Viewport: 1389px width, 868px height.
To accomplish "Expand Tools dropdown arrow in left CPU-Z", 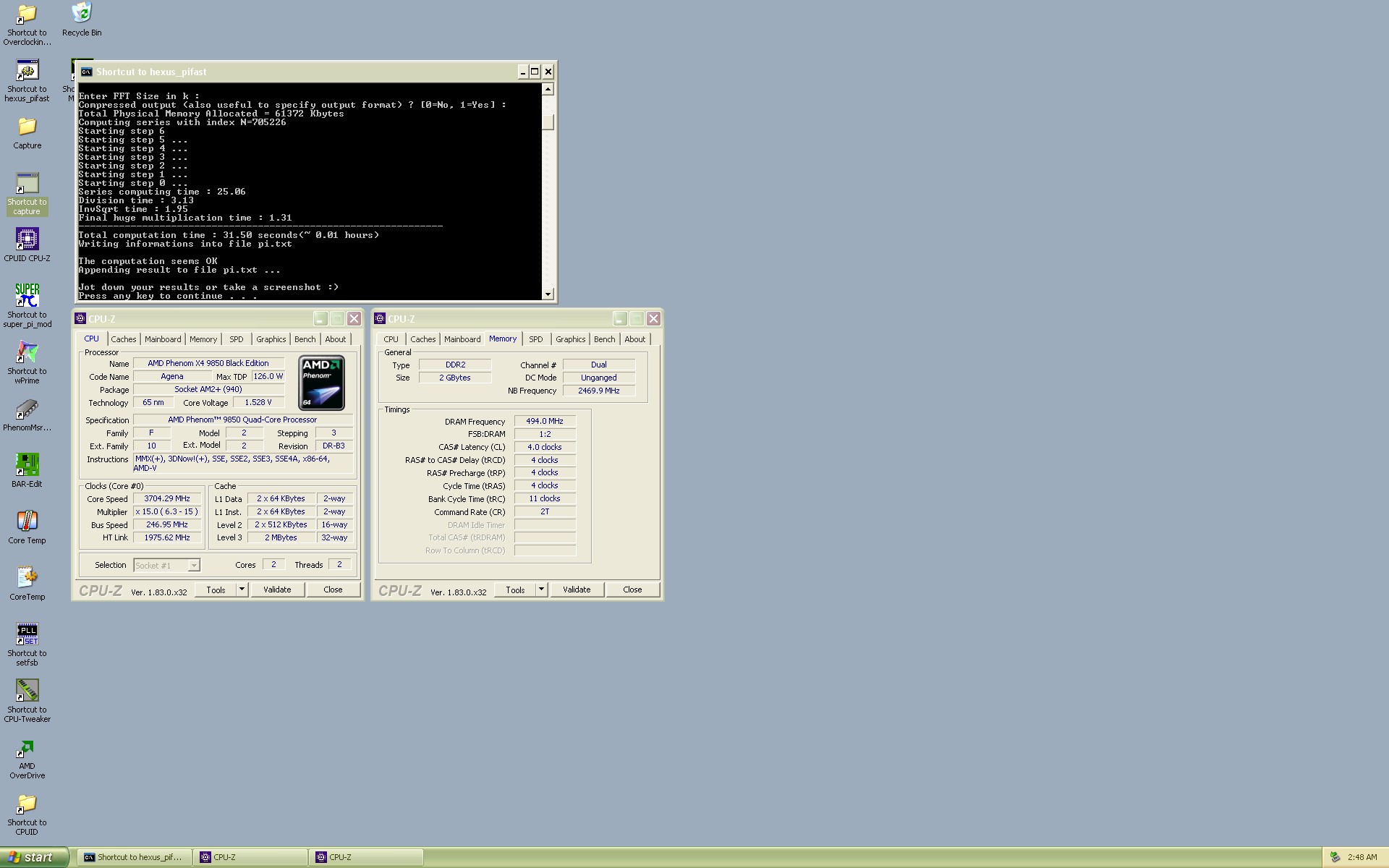I will coord(242,590).
